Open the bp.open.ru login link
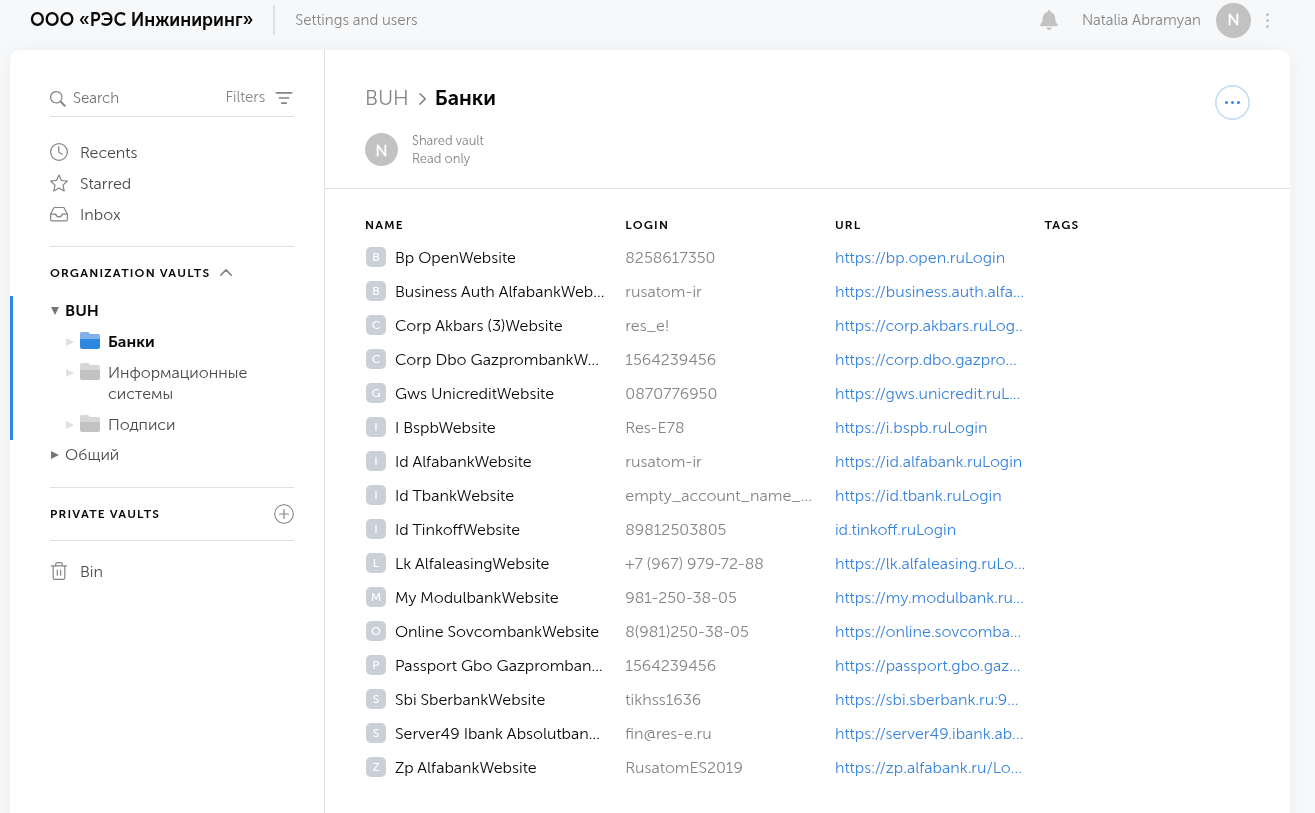 pyautogui.click(x=919, y=258)
